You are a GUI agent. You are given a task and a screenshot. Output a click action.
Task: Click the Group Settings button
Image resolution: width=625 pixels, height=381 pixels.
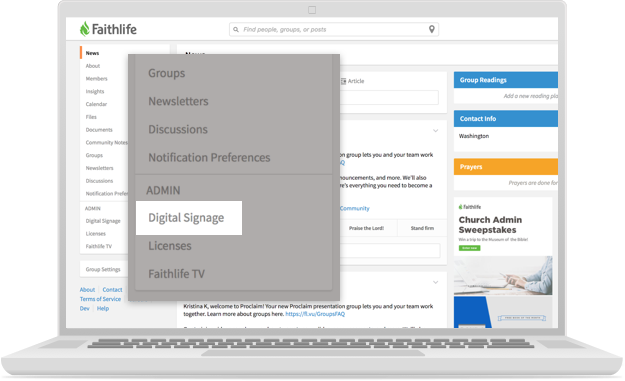pos(104,269)
